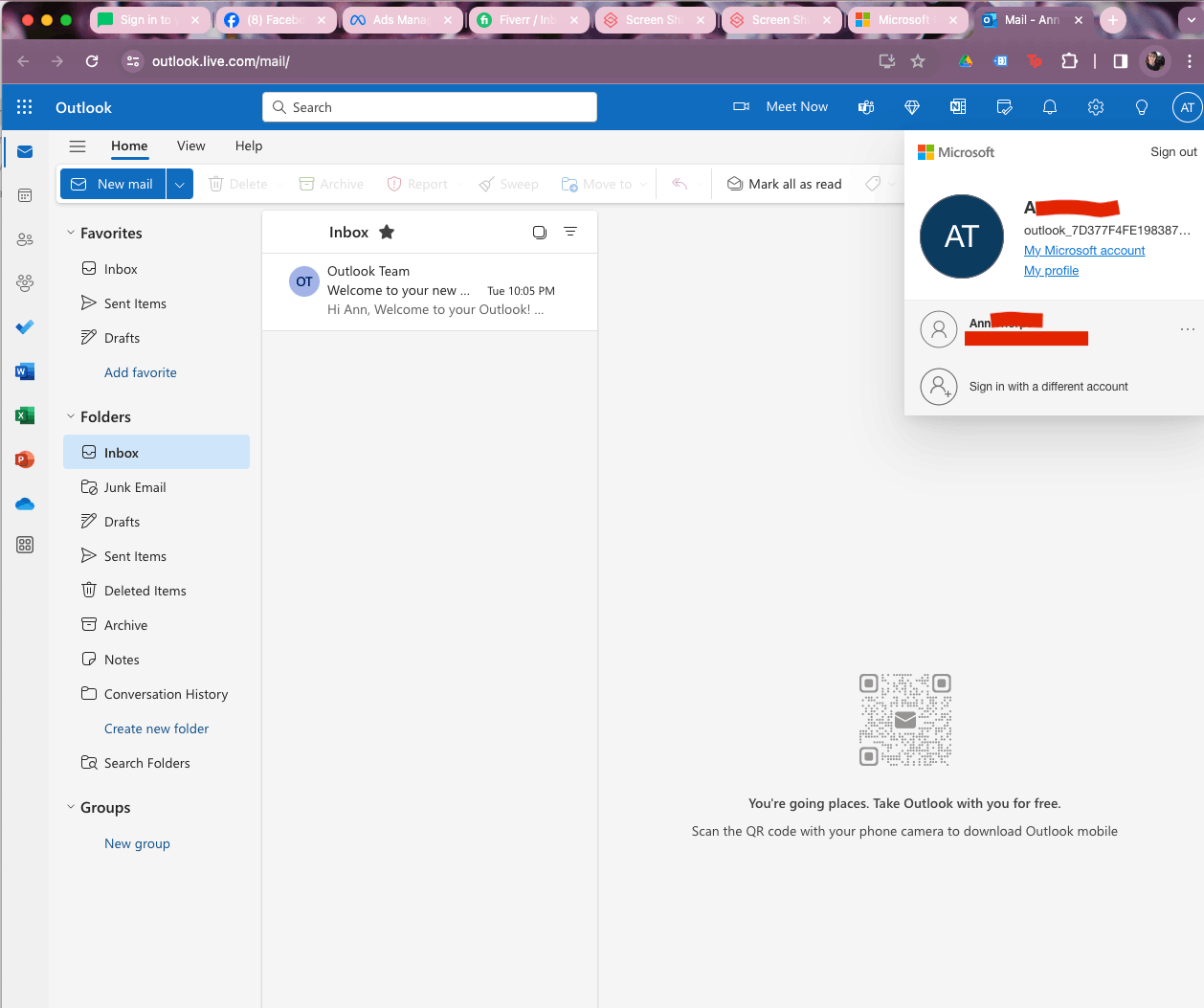The height and width of the screenshot is (1008, 1204).
Task: Open the Premium diamond icon
Action: (912, 107)
